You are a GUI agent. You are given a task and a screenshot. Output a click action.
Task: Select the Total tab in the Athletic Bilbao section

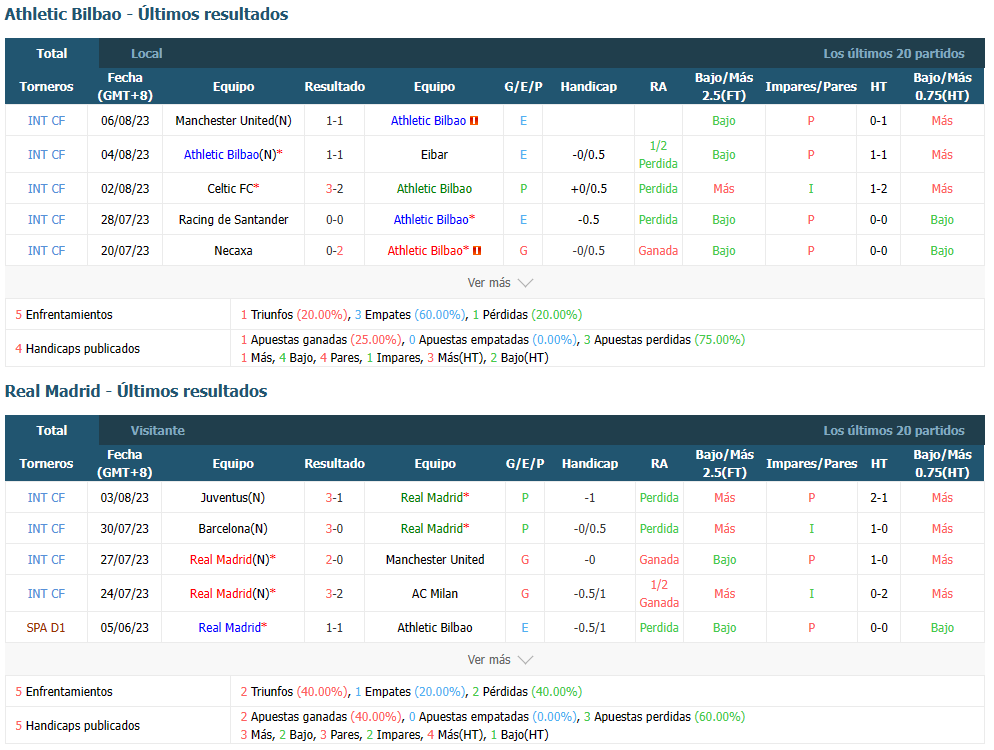(x=52, y=53)
